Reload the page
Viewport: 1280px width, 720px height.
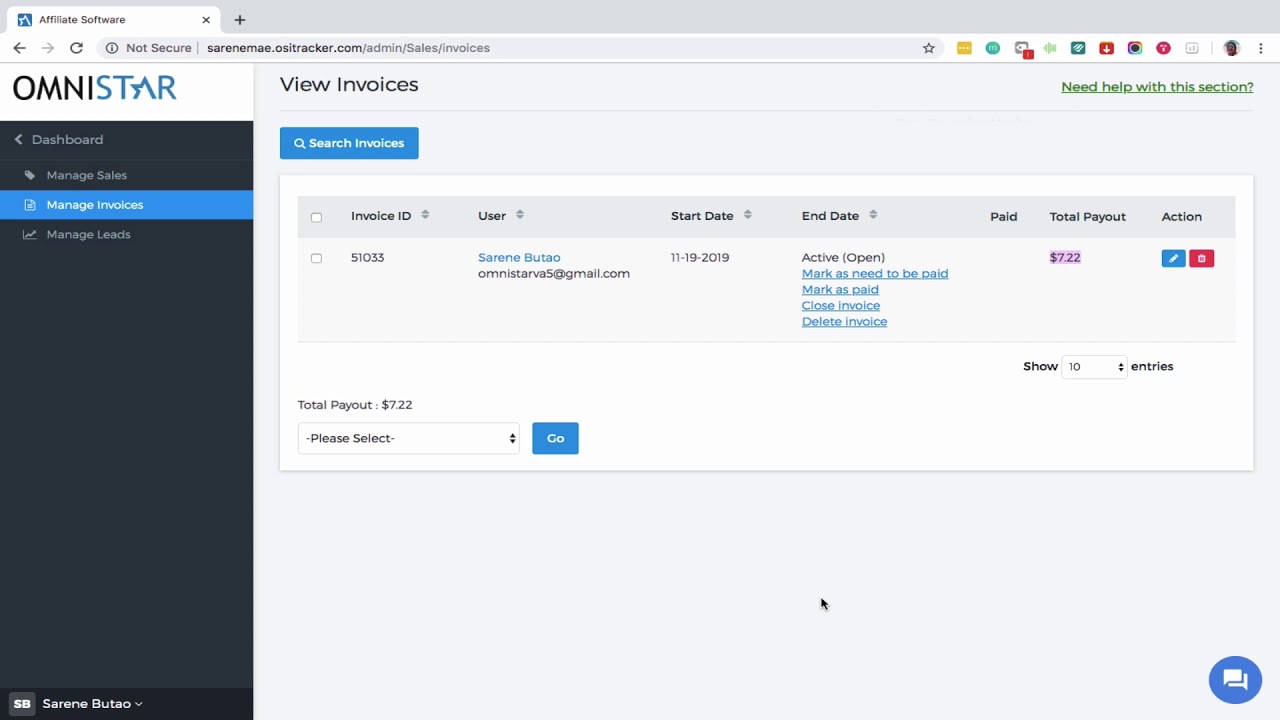pyautogui.click(x=76, y=48)
